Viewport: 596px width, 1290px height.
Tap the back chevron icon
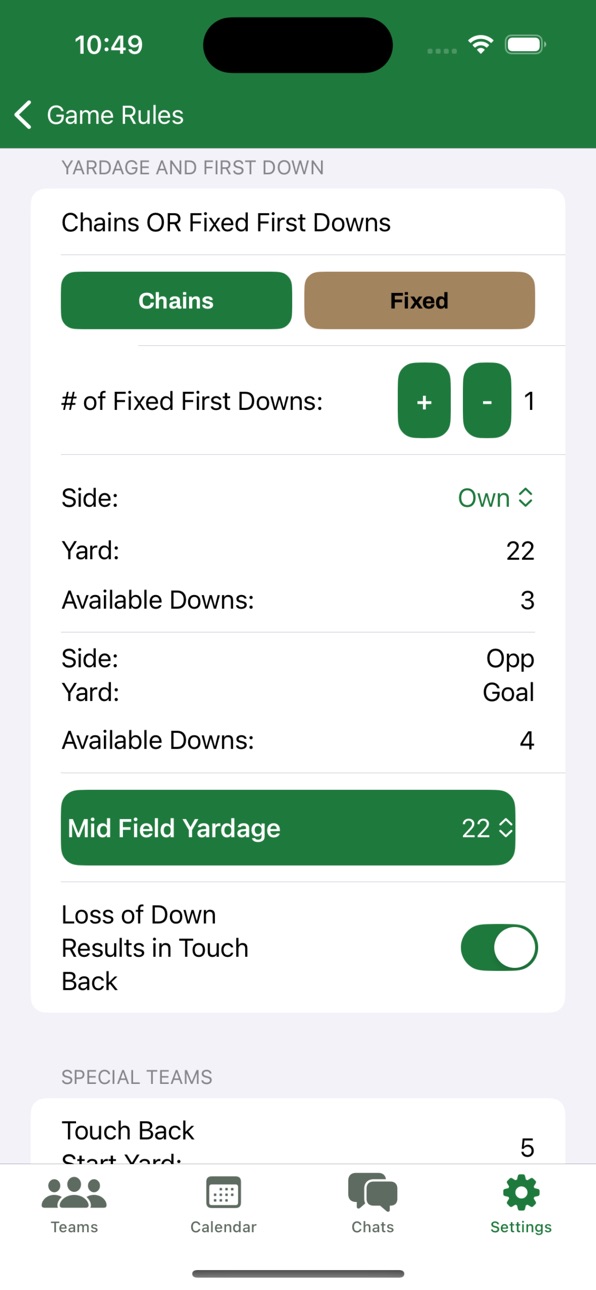pos(24,115)
